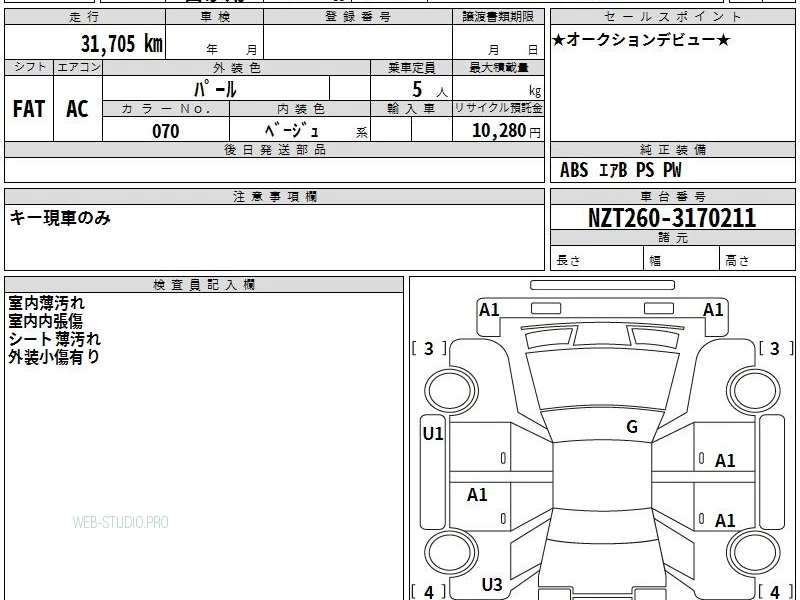Select the inspector note シート薄汚れ
The height and width of the screenshot is (600, 800).
pyautogui.click(x=55, y=339)
